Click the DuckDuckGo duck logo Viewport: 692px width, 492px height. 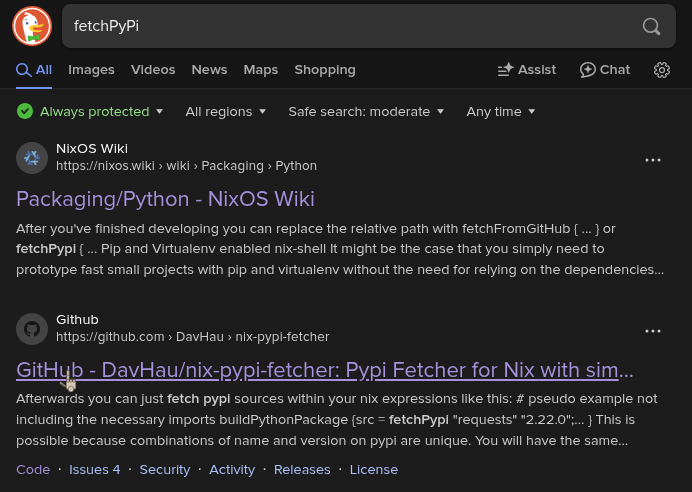(32, 26)
